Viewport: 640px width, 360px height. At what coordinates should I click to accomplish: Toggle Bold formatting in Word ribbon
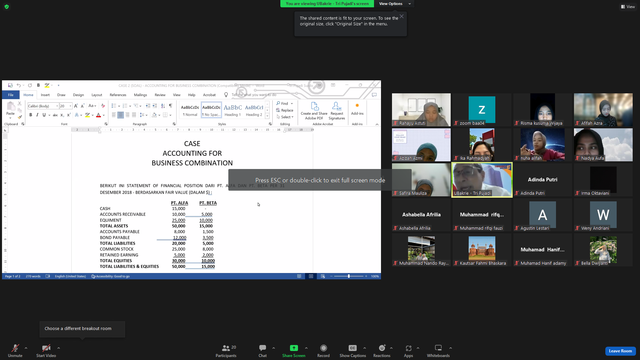tap(31, 115)
